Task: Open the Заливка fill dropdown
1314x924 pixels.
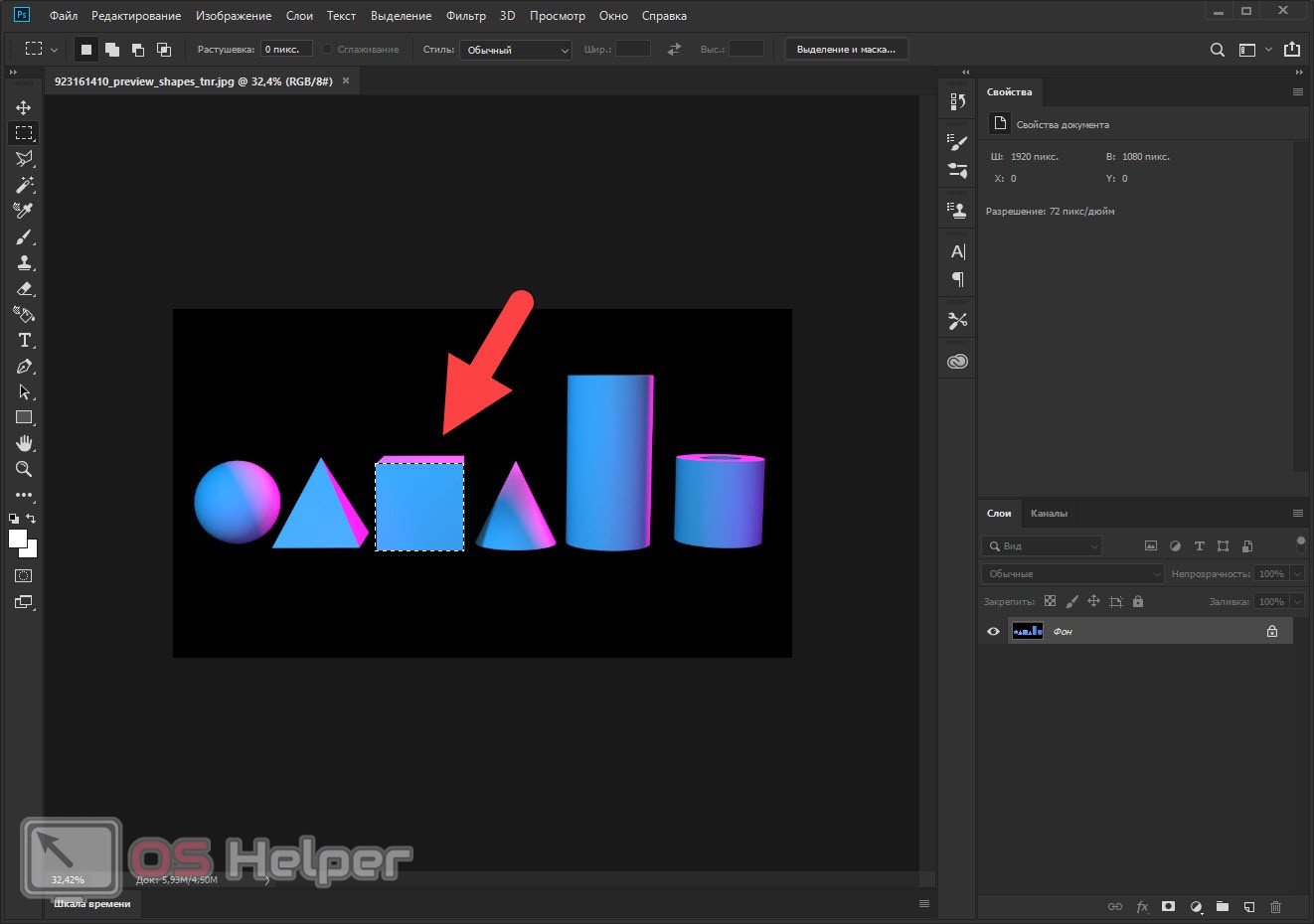Action: [1297, 601]
